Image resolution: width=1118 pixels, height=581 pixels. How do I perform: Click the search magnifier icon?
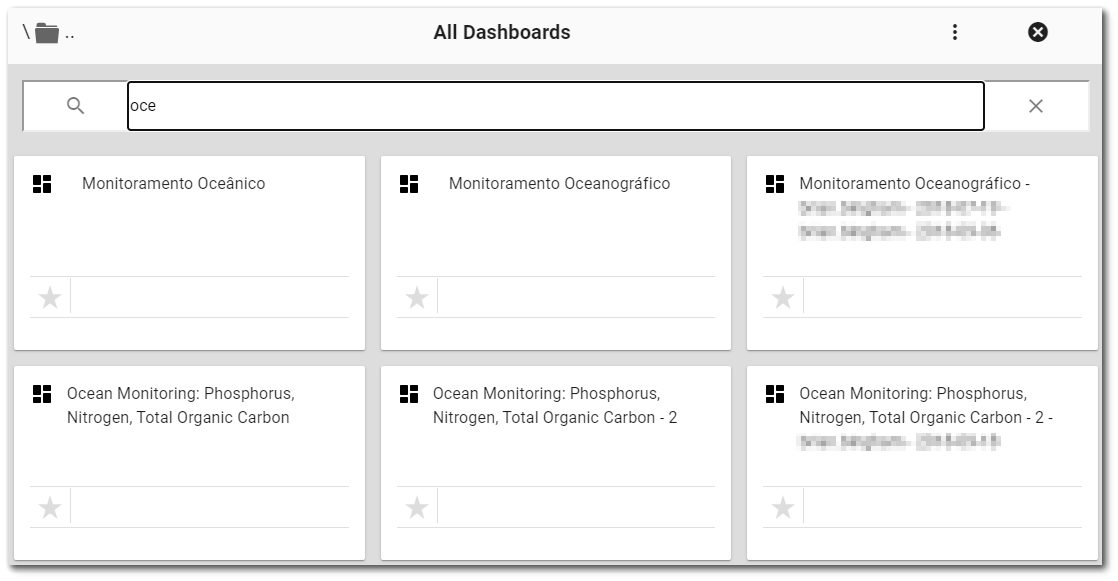(75, 104)
